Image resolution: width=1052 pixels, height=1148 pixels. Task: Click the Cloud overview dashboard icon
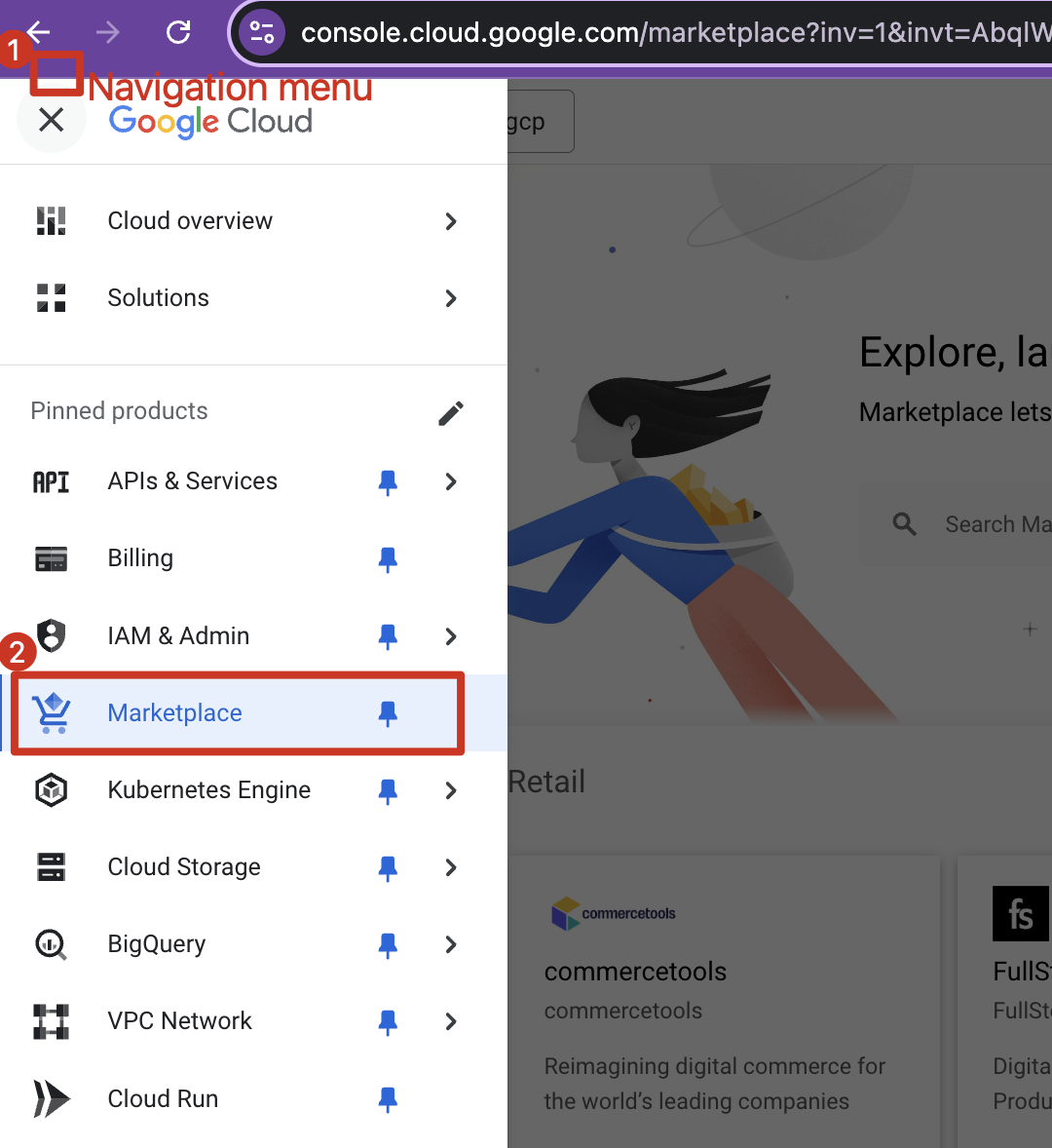(51, 221)
